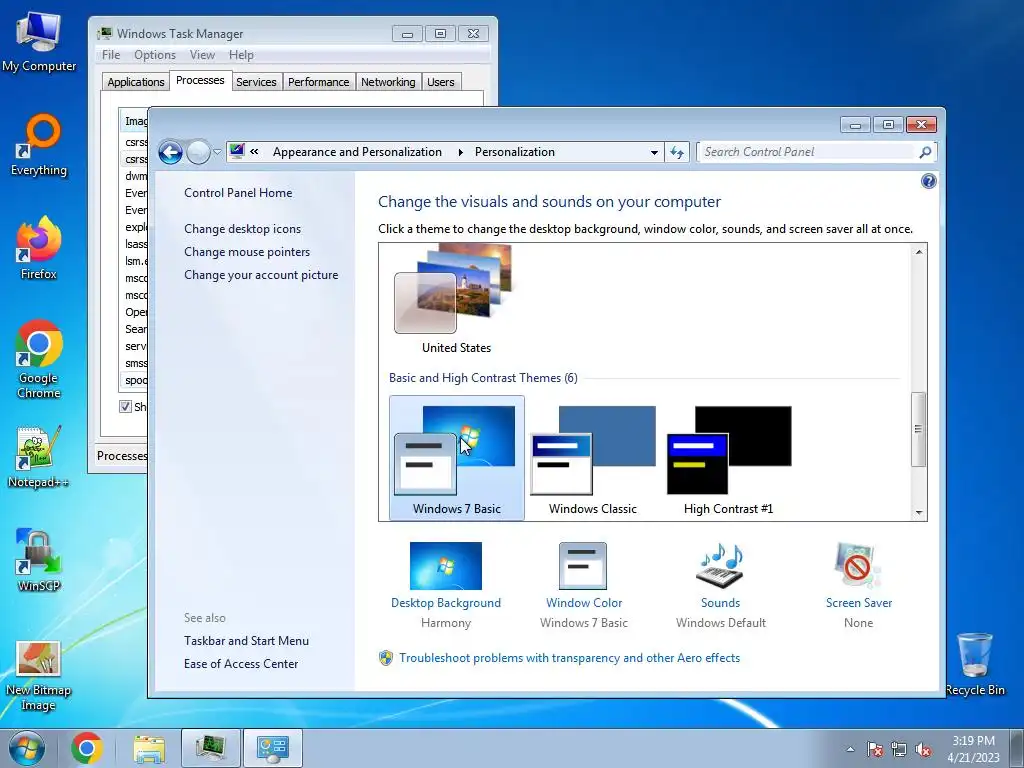Click the address bar location icon

[x=237, y=152]
